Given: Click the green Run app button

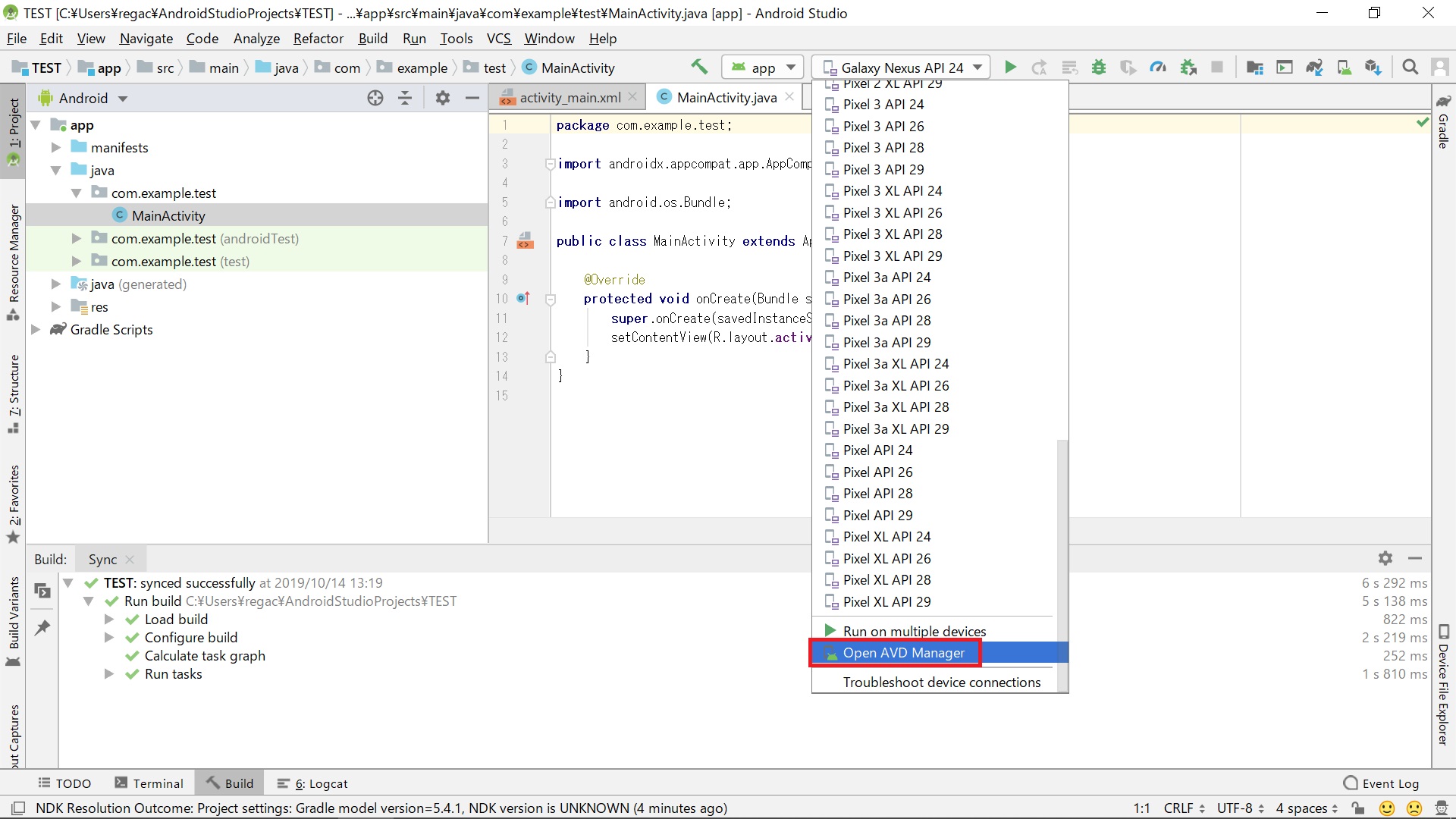Looking at the screenshot, I should pyautogui.click(x=1010, y=67).
